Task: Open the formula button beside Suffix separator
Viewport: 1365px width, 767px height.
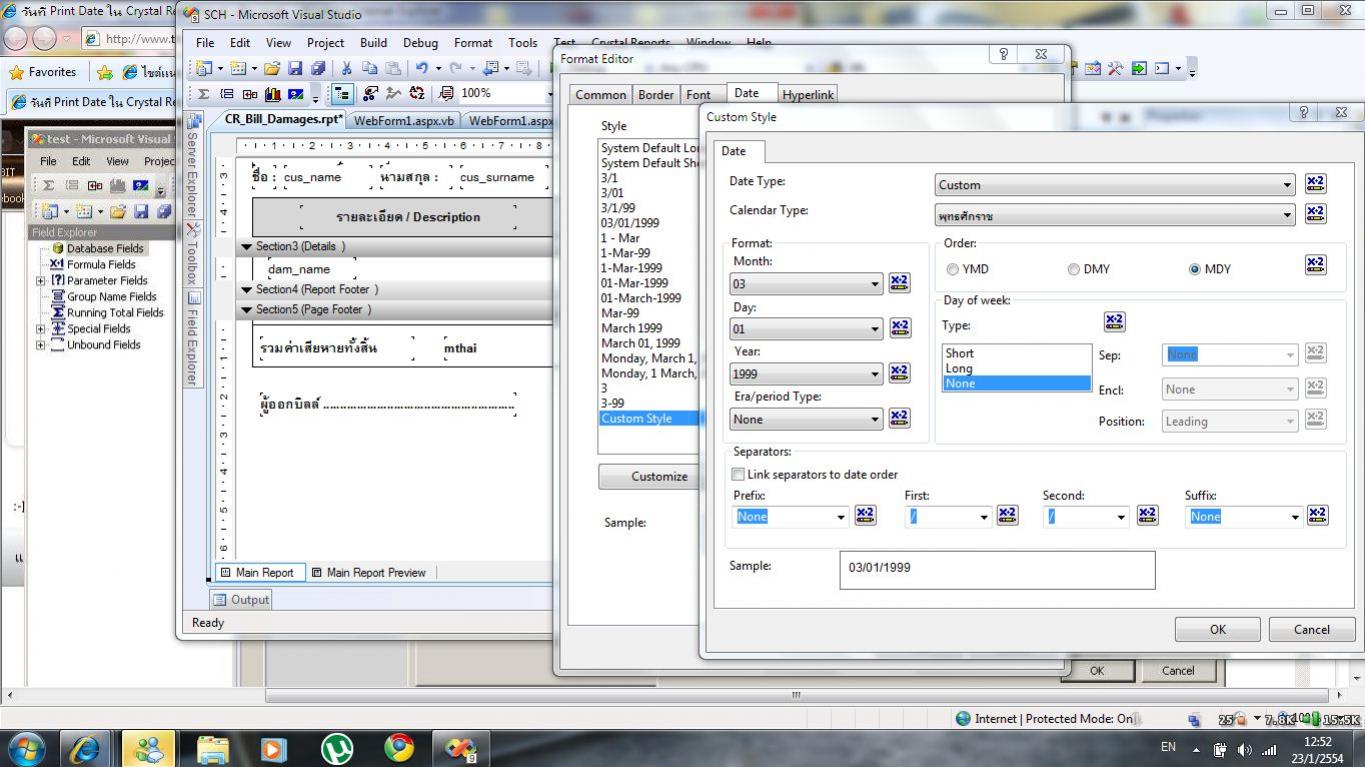Action: point(1317,515)
